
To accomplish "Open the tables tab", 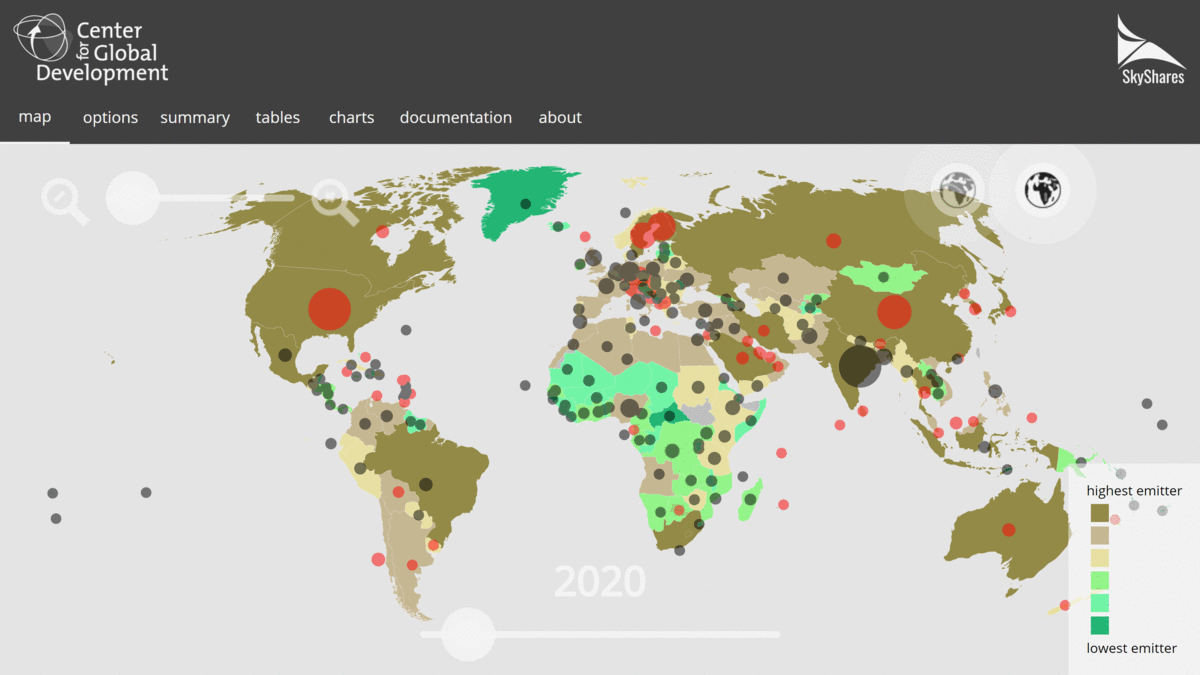I will [x=278, y=117].
